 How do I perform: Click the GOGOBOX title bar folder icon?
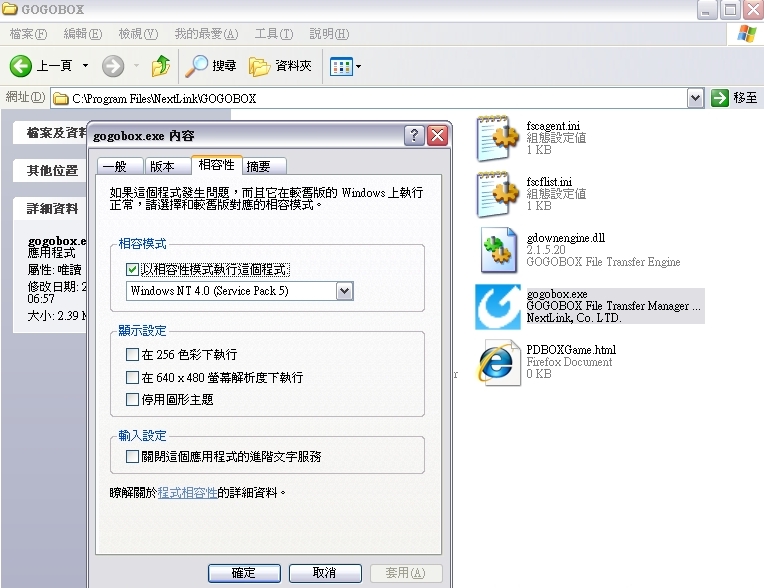click(10, 9)
